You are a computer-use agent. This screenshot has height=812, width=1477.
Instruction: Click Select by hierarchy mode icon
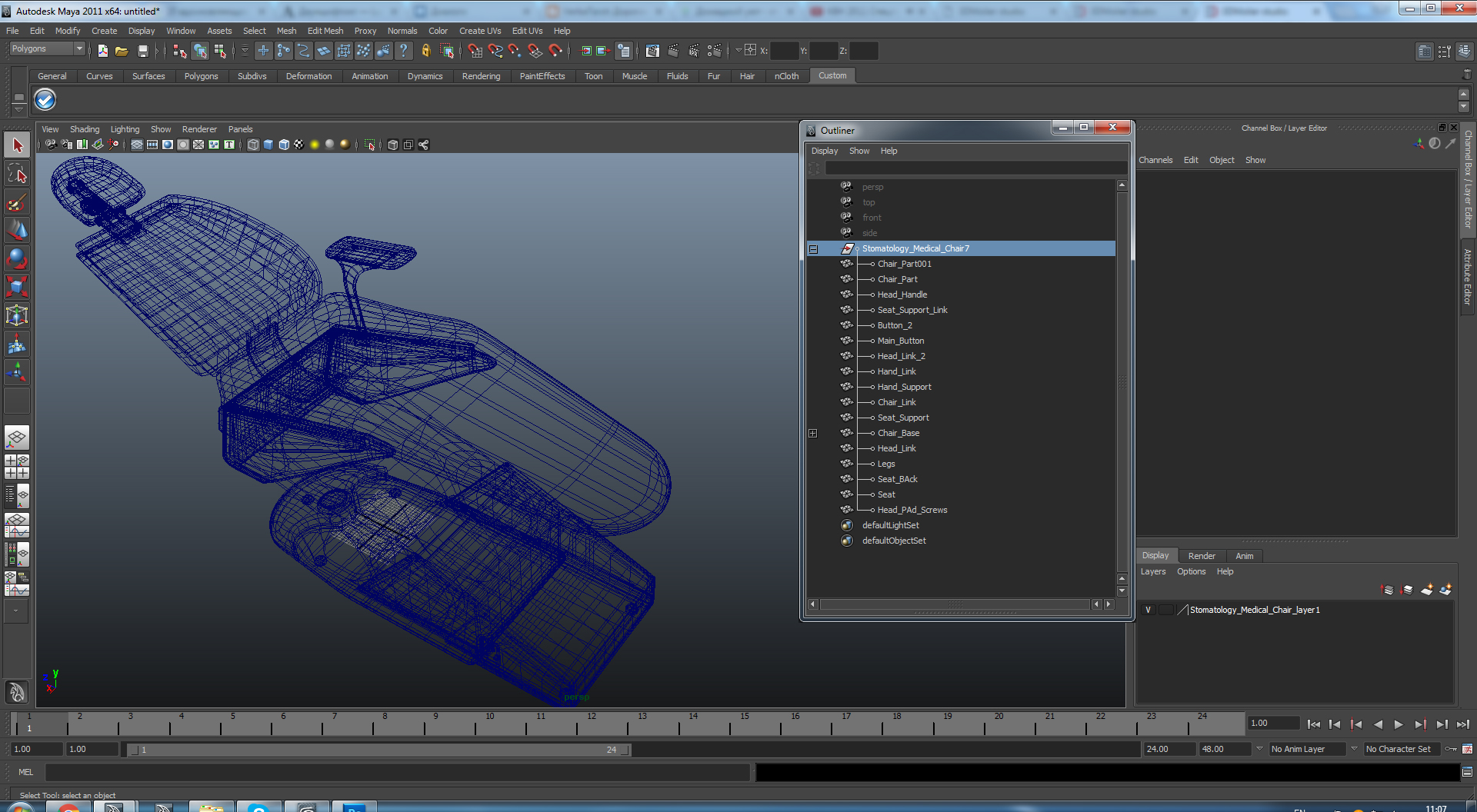tap(180, 51)
